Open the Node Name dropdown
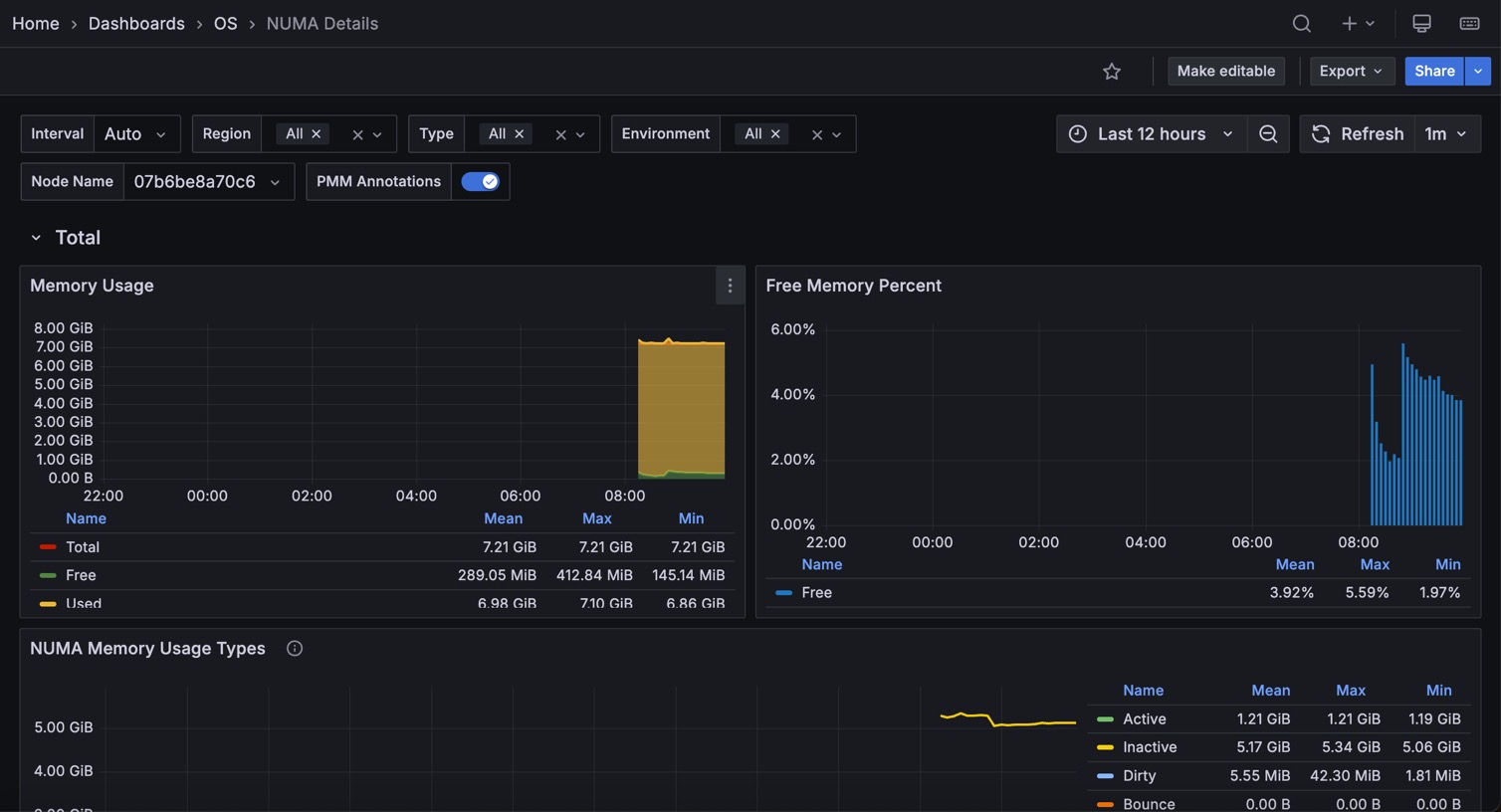The image size is (1501, 812). [x=207, y=181]
